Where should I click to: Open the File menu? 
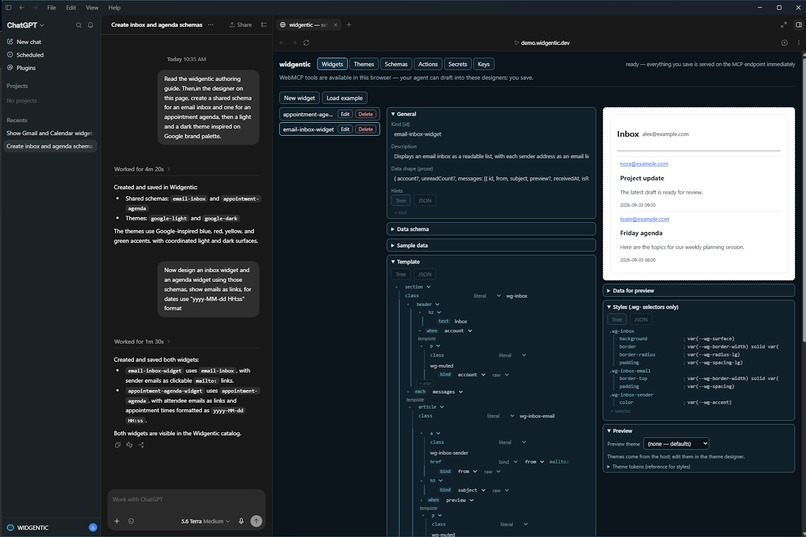click(51, 8)
